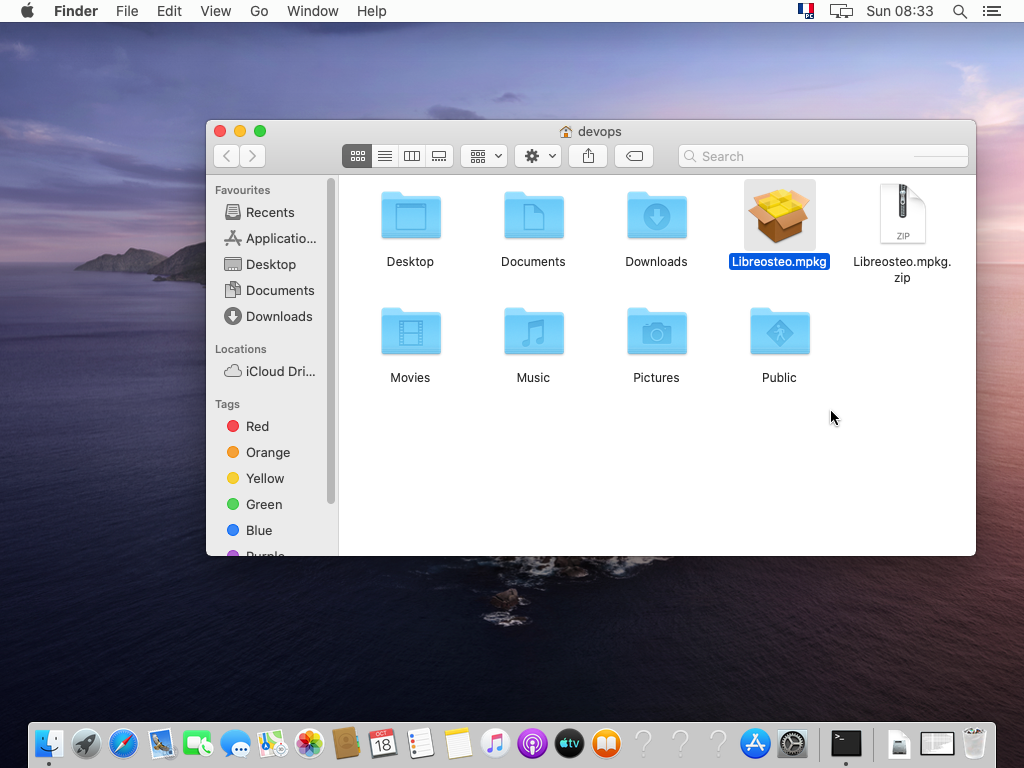Image resolution: width=1024 pixels, height=768 pixels.
Task: Open System Preferences from the Dock
Action: click(x=793, y=744)
